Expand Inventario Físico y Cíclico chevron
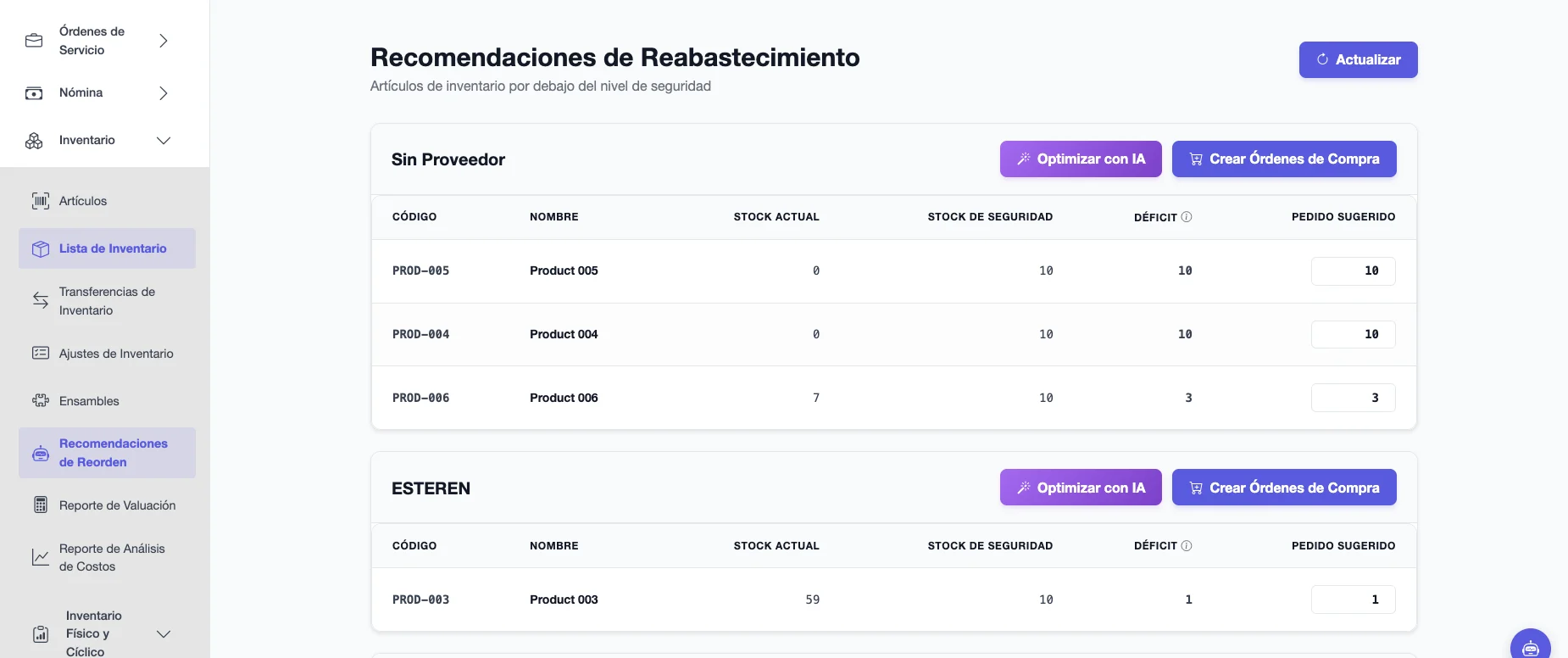 [x=164, y=634]
